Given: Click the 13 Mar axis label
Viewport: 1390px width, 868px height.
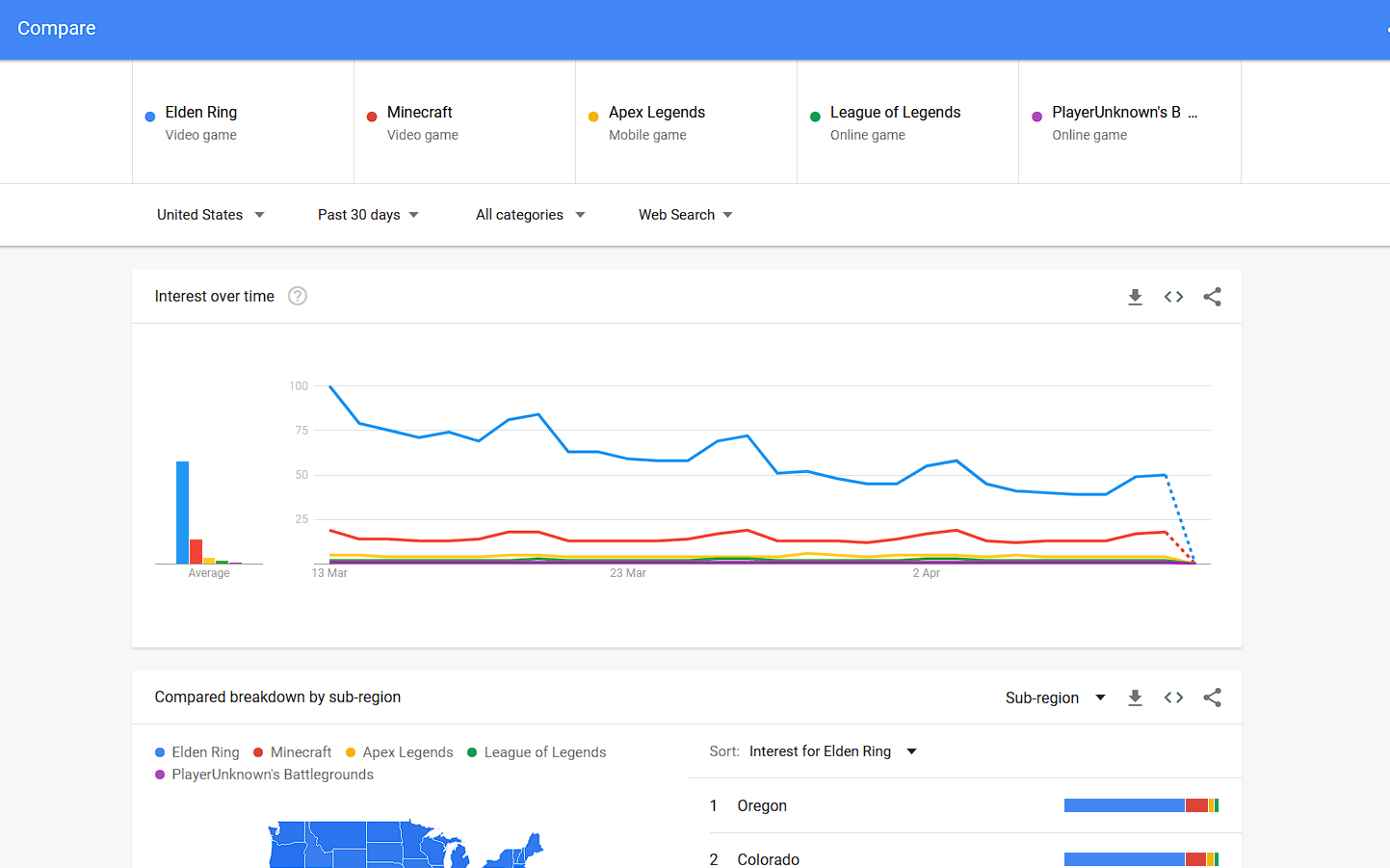Looking at the screenshot, I should coord(329,573).
